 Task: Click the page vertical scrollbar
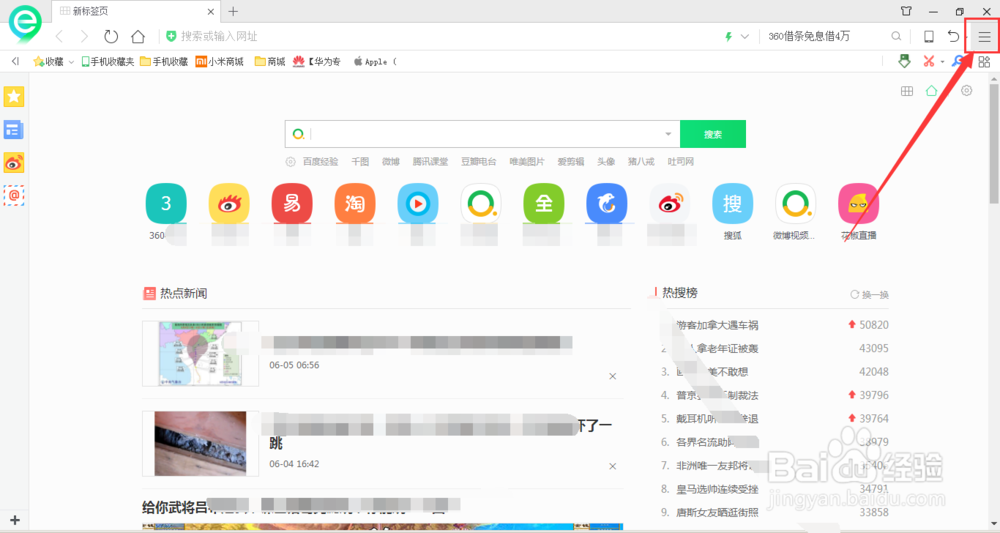click(994, 144)
